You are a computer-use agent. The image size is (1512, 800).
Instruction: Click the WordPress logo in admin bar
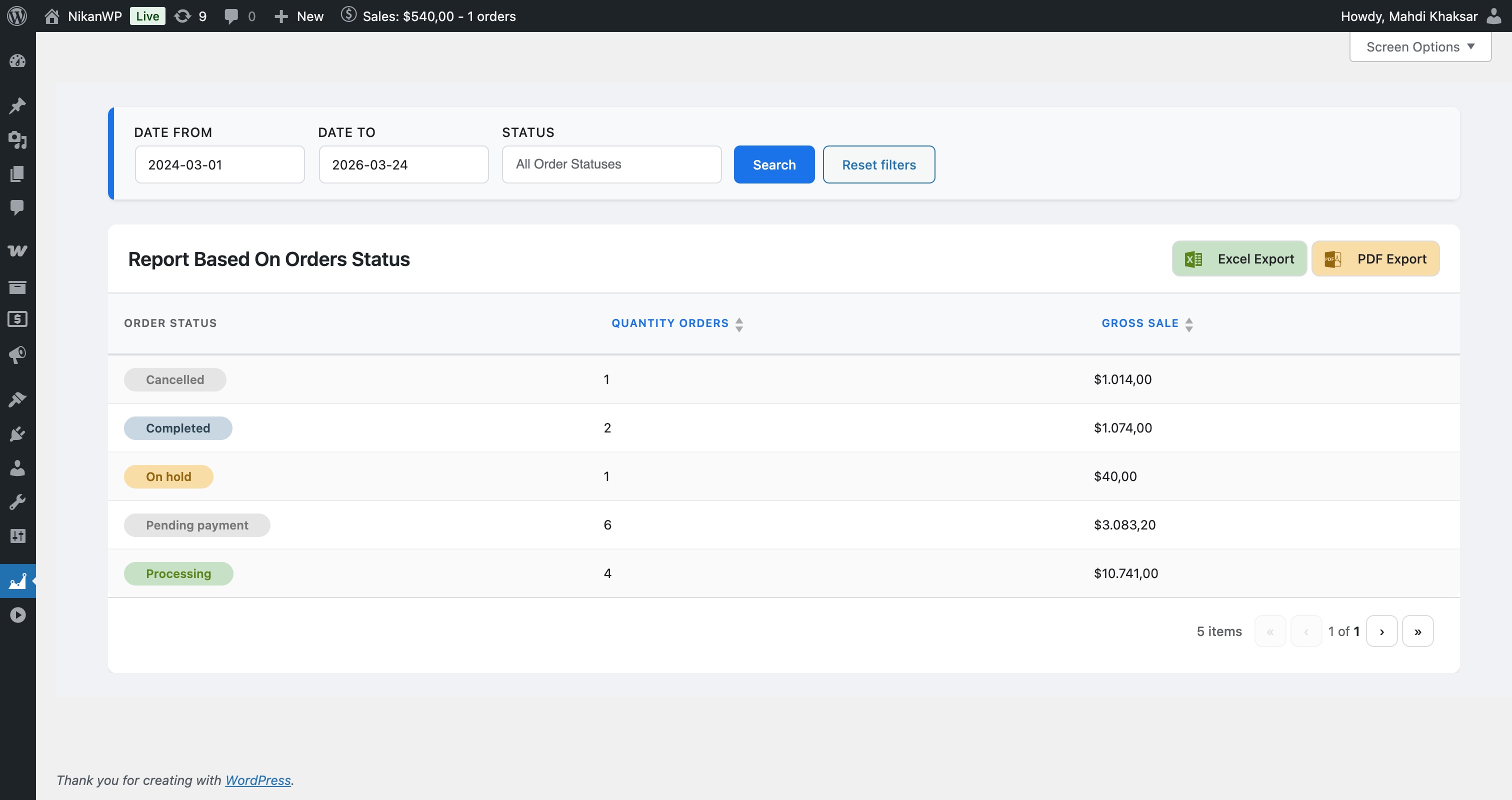click(17, 16)
